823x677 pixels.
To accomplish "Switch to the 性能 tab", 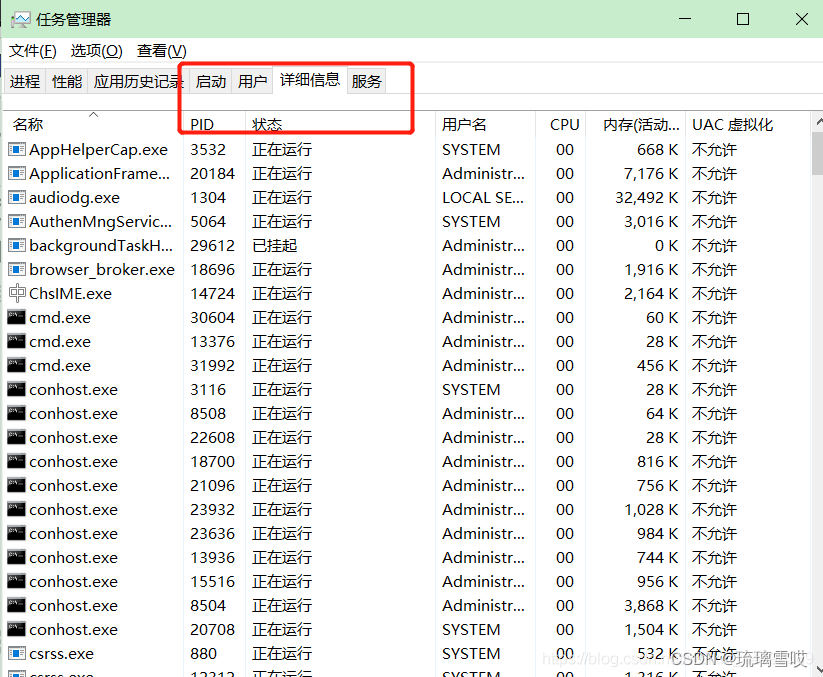I will 67,81.
